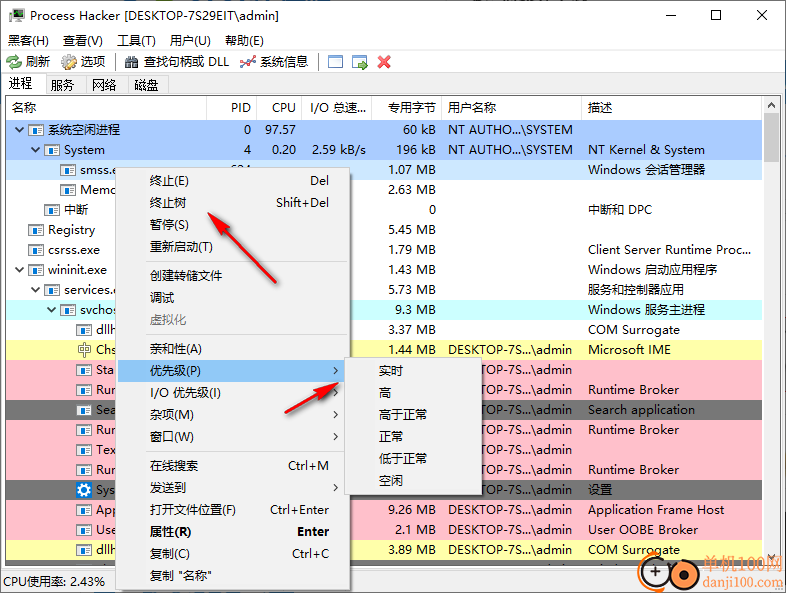Open the 查看(V) menu
The height and width of the screenshot is (593, 786).
(83, 41)
